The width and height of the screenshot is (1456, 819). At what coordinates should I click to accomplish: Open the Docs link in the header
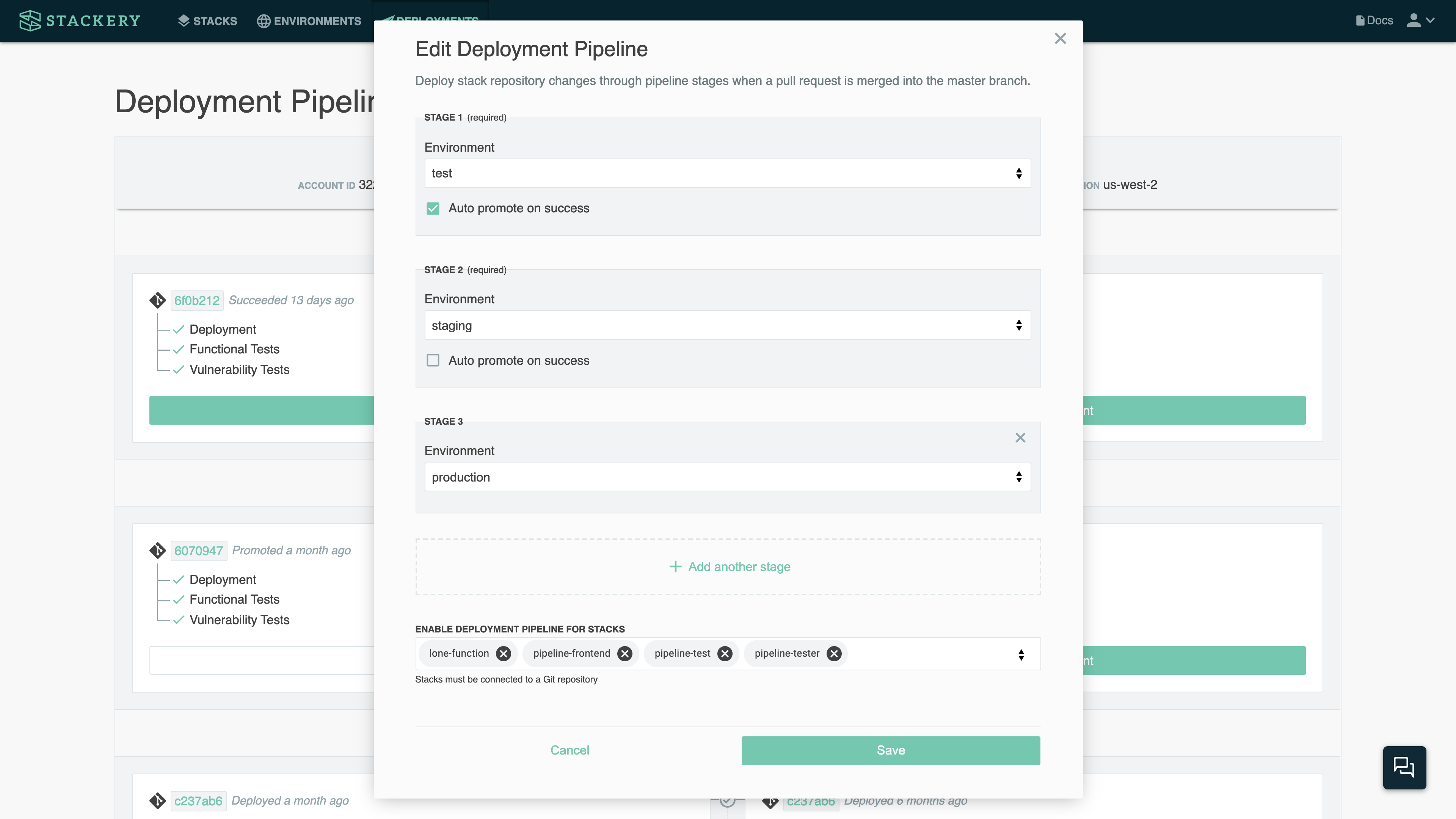pyautogui.click(x=1374, y=20)
